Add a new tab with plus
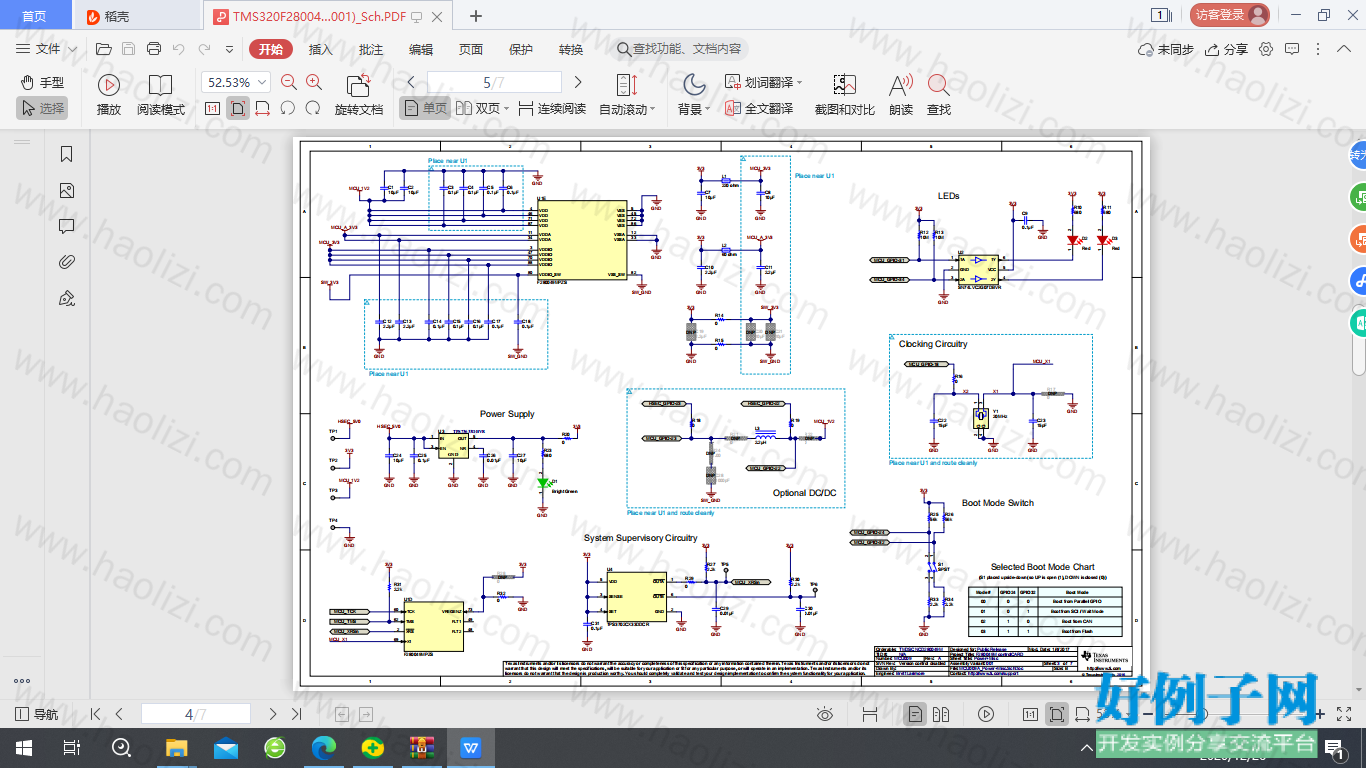Image resolution: width=1366 pixels, height=768 pixels. 476,16
